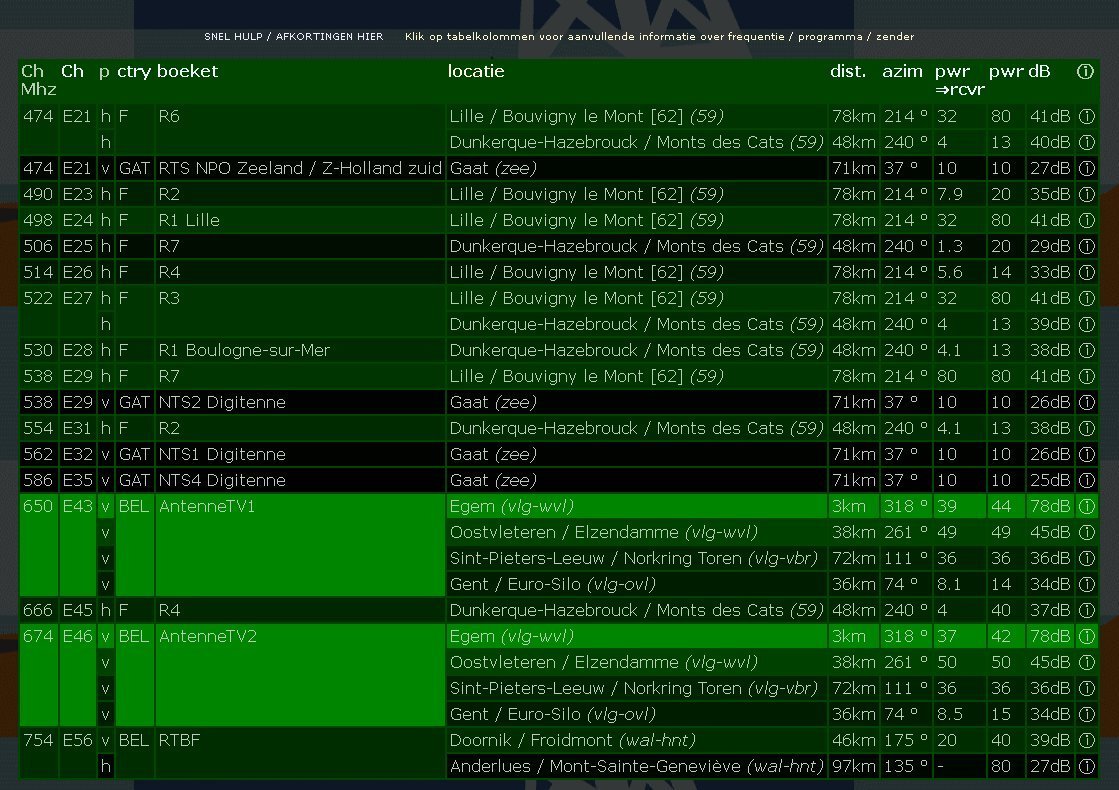Click info icon in the table header
Viewport: 1119px width, 790px height.
[x=1085, y=71]
